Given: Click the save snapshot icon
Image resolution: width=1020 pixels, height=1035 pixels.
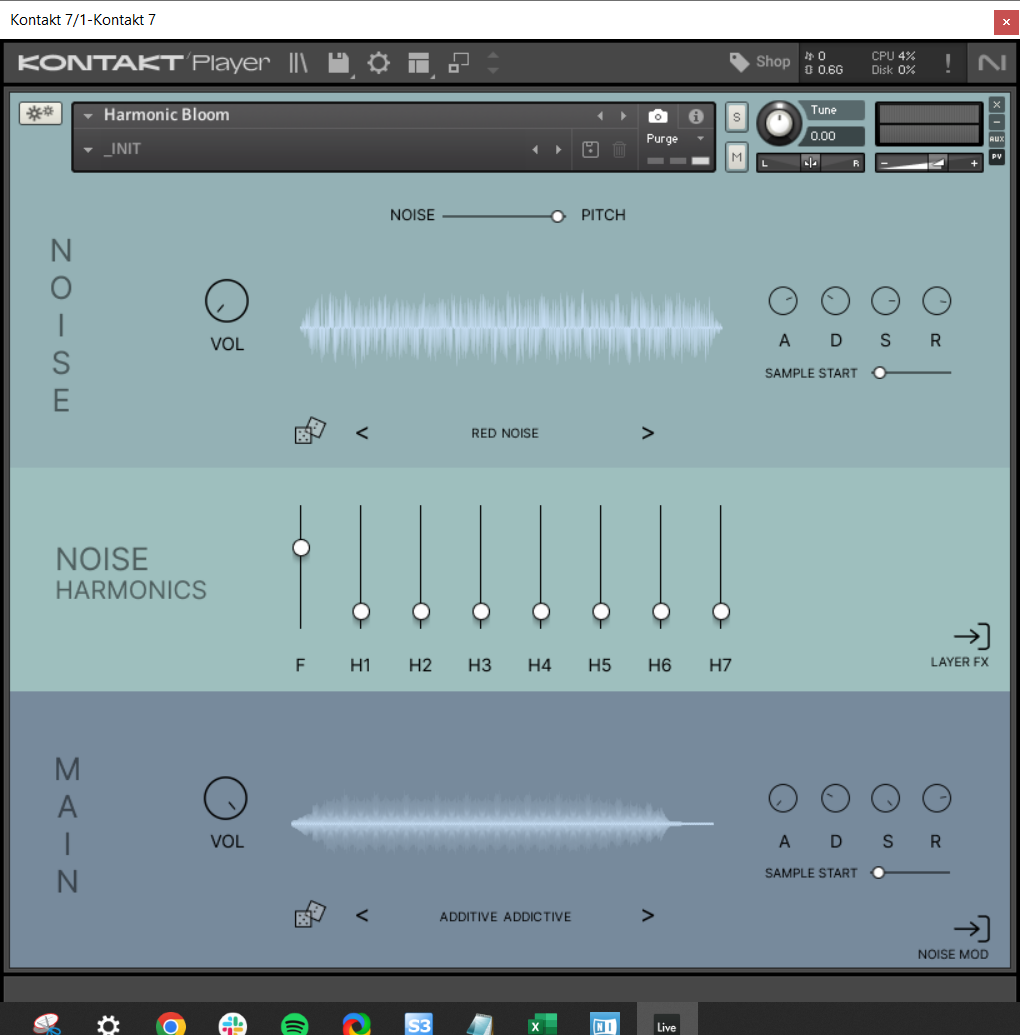Looking at the screenshot, I should (590, 150).
